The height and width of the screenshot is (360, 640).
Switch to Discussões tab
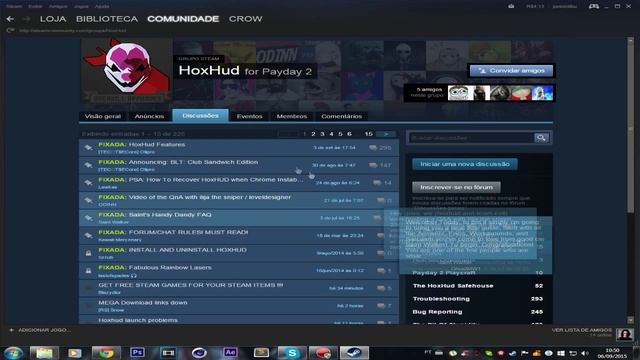click(x=200, y=116)
